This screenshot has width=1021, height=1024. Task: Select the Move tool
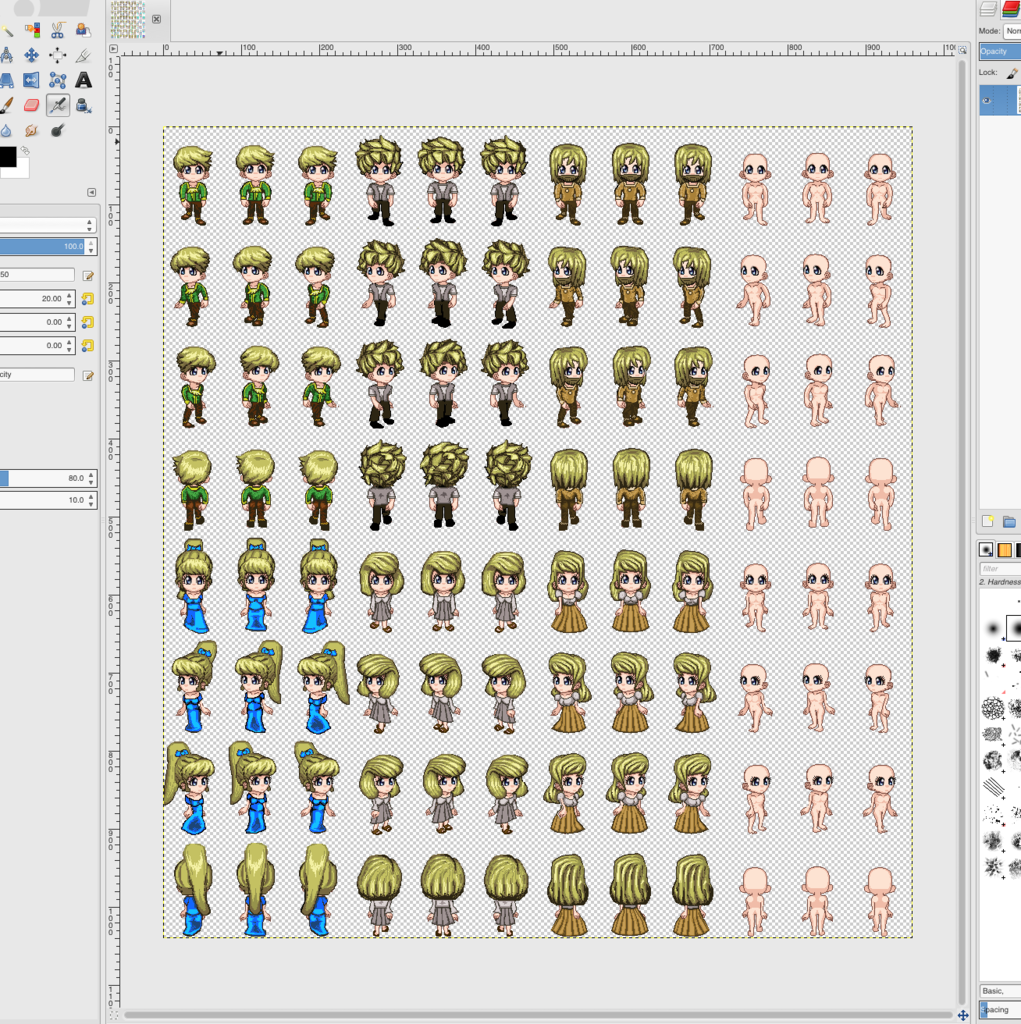coord(32,56)
